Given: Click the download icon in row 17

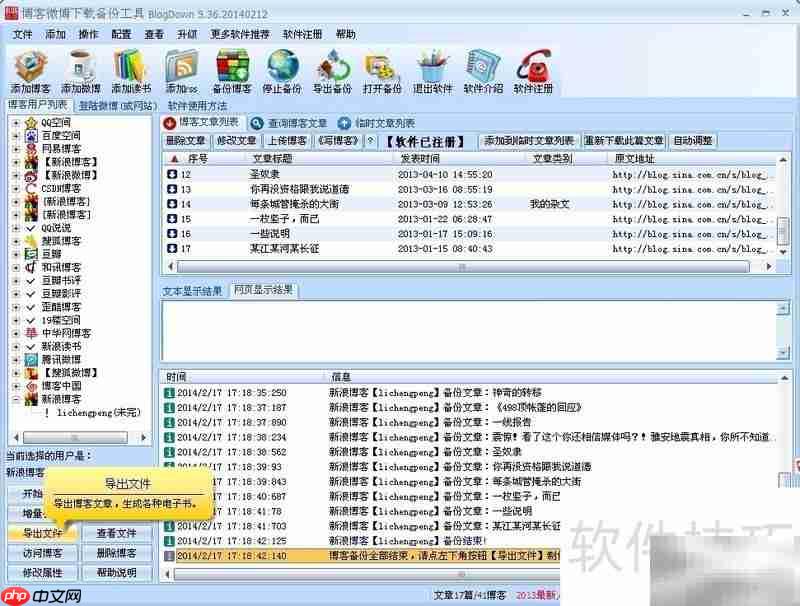Looking at the screenshot, I should [172, 249].
